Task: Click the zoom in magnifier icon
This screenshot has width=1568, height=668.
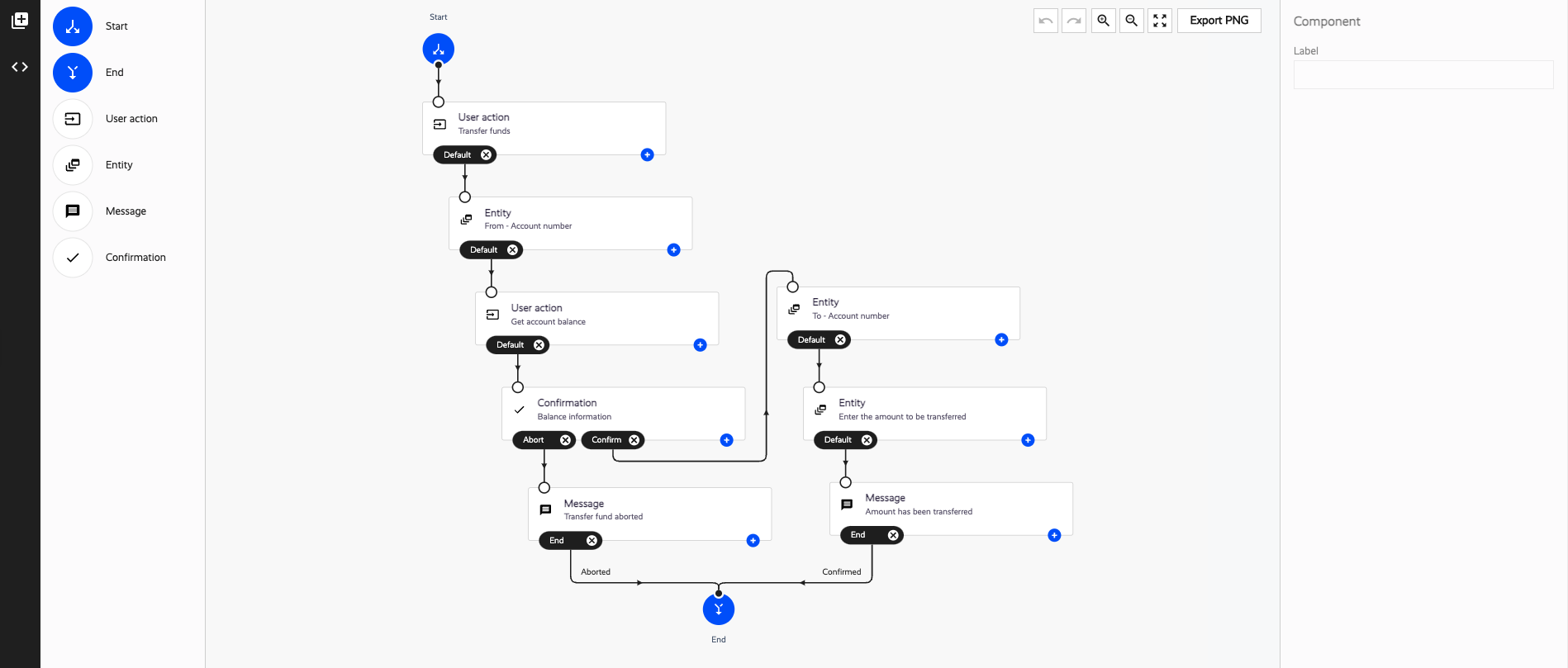Action: tap(1103, 21)
